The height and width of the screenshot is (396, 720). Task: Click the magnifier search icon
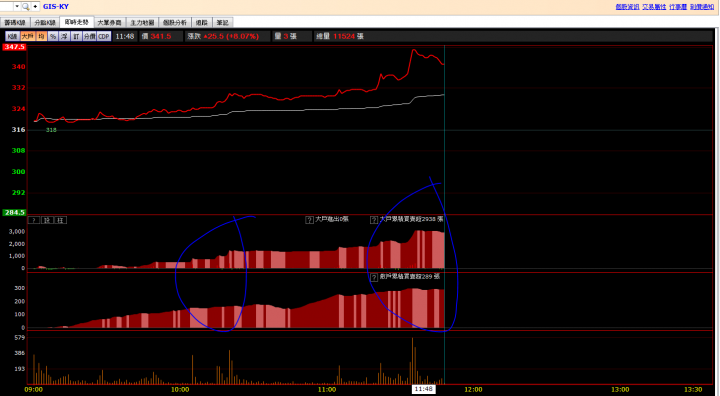click(26, 6)
